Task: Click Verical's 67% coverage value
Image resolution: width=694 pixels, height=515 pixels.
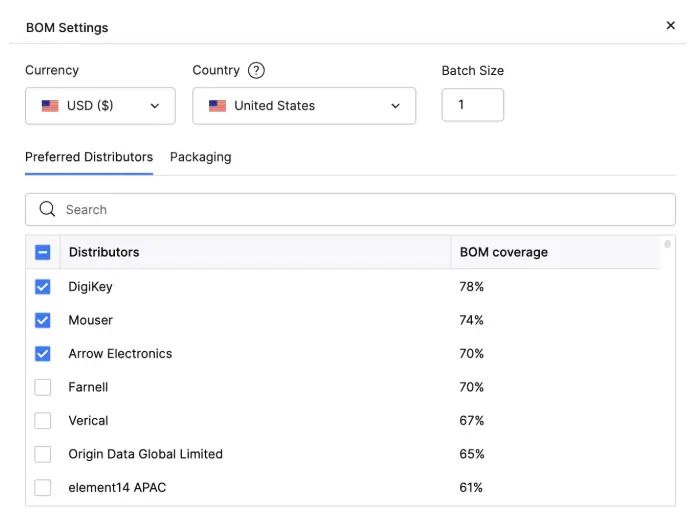Action: [471, 420]
